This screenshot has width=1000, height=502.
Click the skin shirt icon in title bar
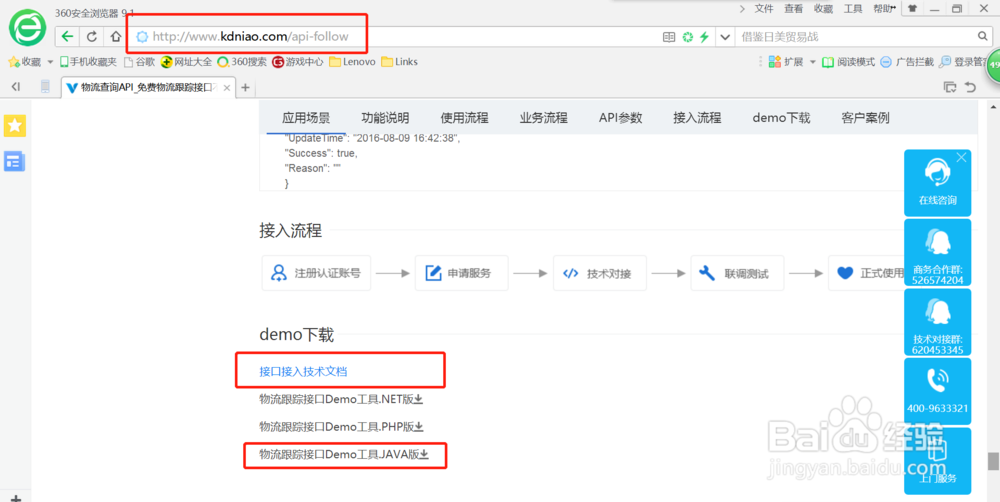(x=912, y=9)
